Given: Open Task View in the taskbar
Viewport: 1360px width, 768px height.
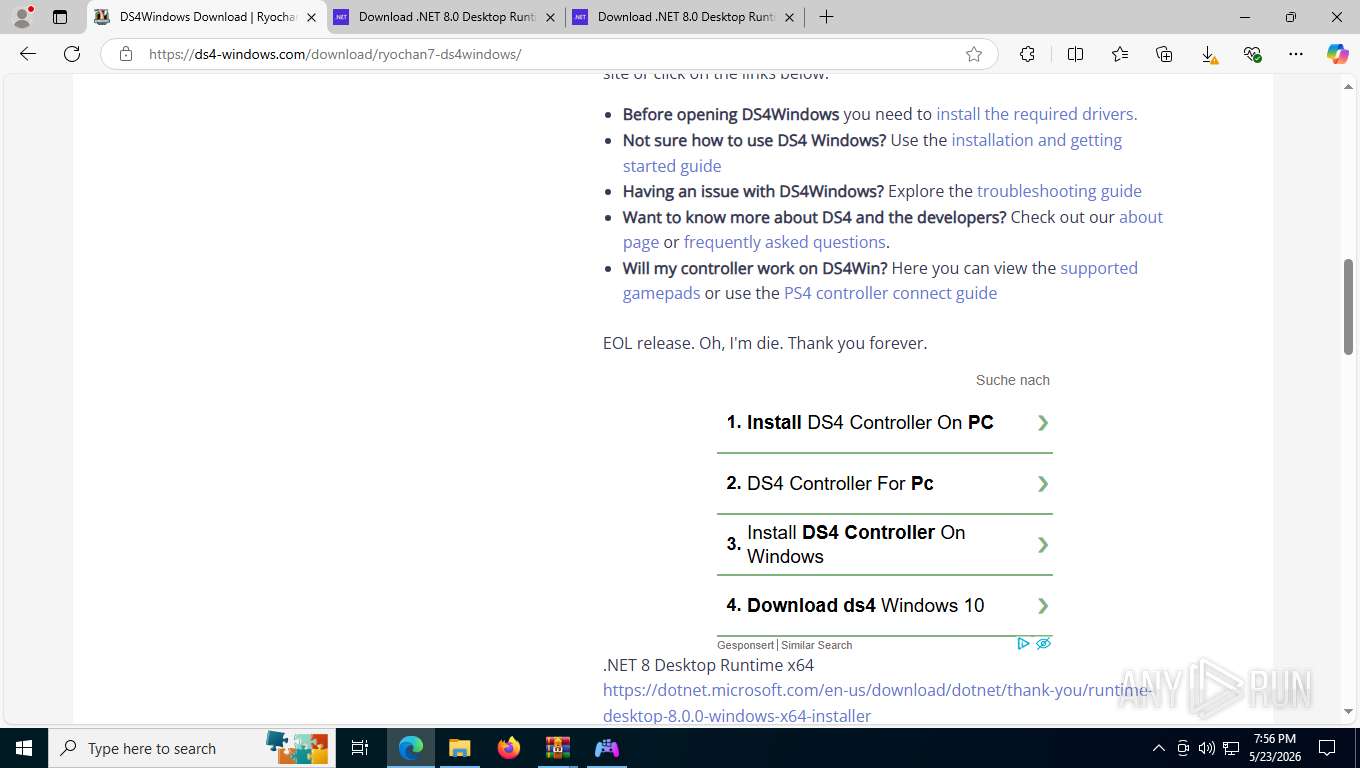Looking at the screenshot, I should pos(360,748).
